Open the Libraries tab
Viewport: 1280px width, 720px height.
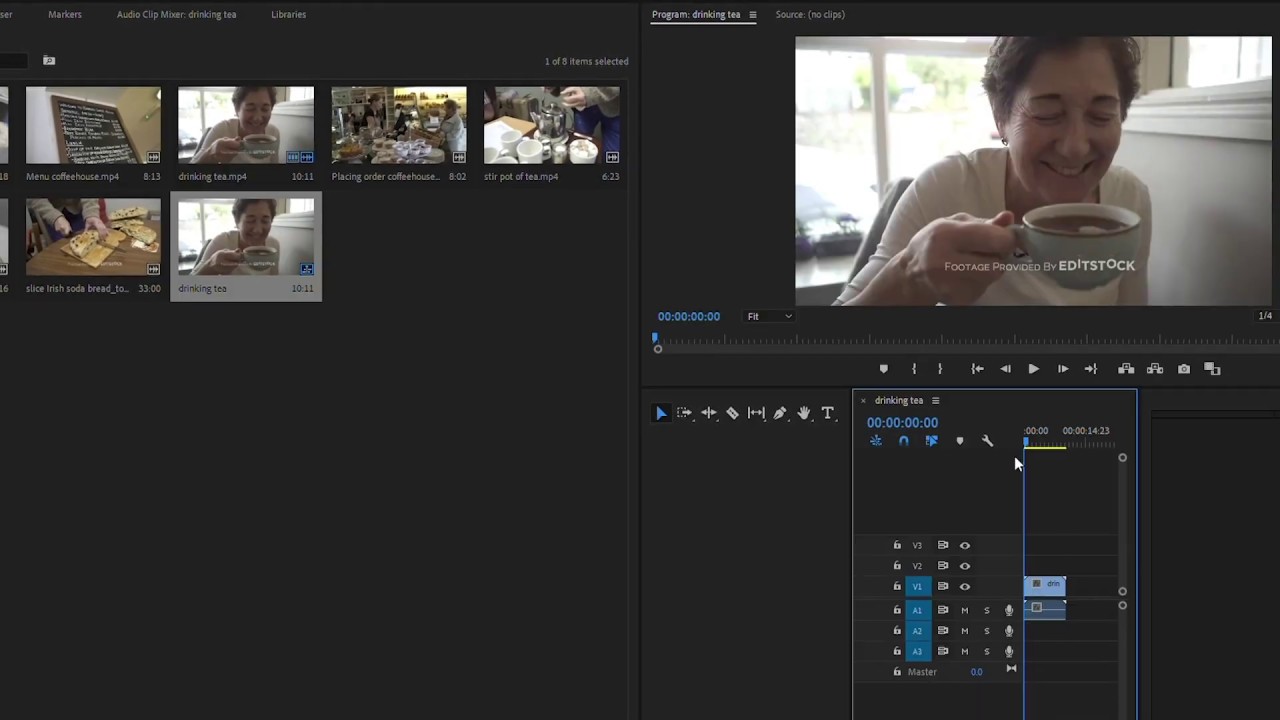pyautogui.click(x=288, y=15)
